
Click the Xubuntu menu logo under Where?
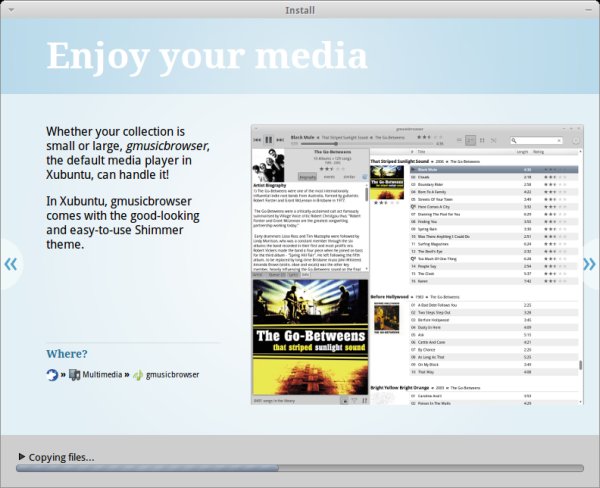(52, 375)
